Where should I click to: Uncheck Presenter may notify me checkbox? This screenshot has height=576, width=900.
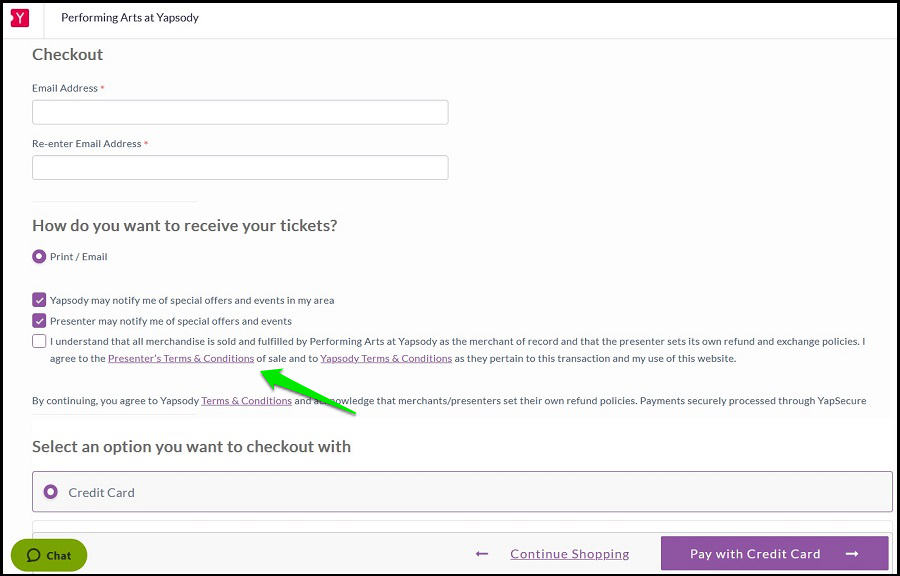click(x=39, y=321)
